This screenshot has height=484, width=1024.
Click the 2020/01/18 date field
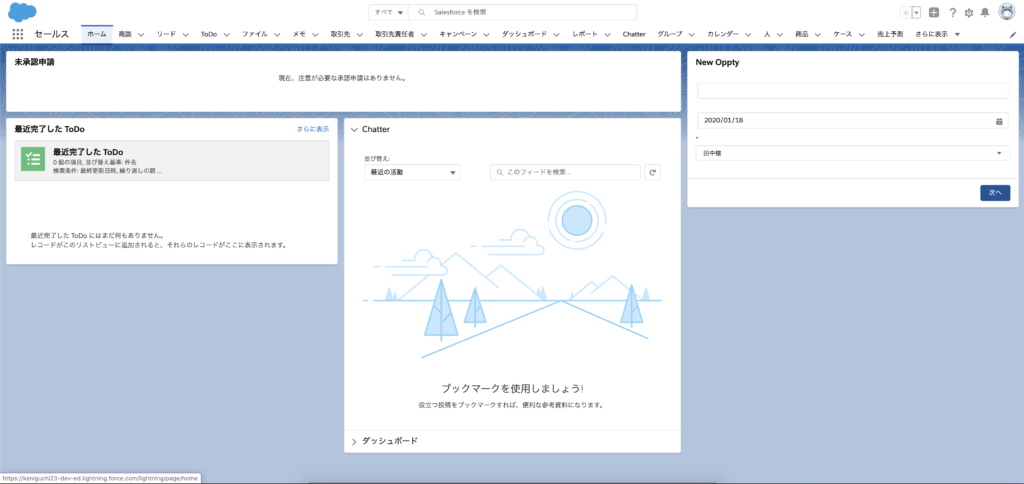point(853,121)
